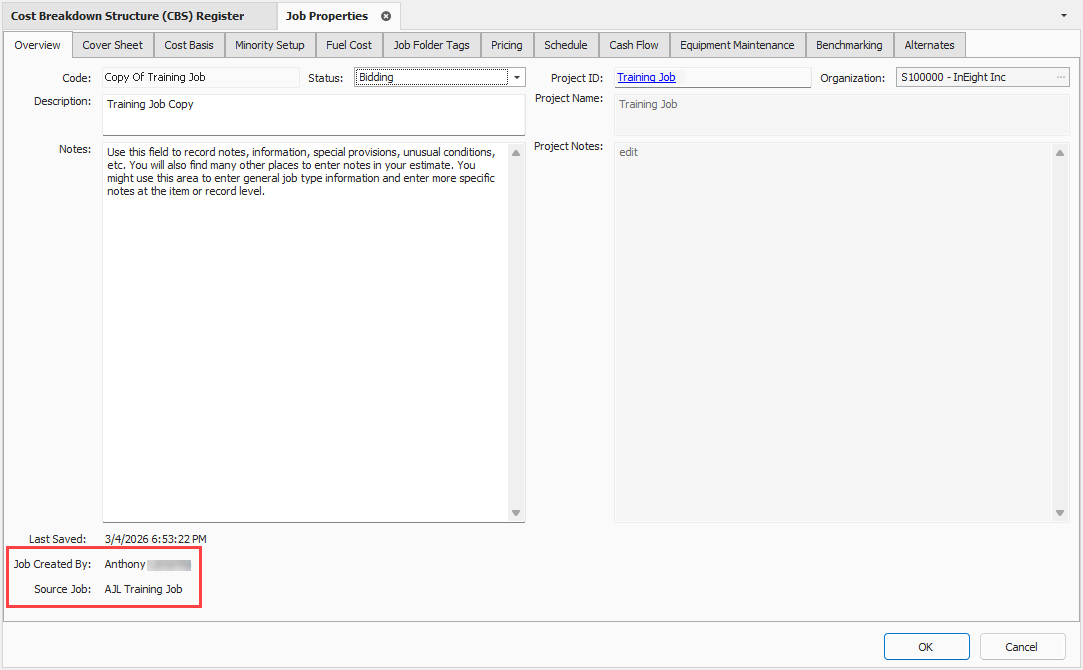This screenshot has height=670, width=1083.
Task: Follow the Training Job project link
Action: click(x=646, y=78)
